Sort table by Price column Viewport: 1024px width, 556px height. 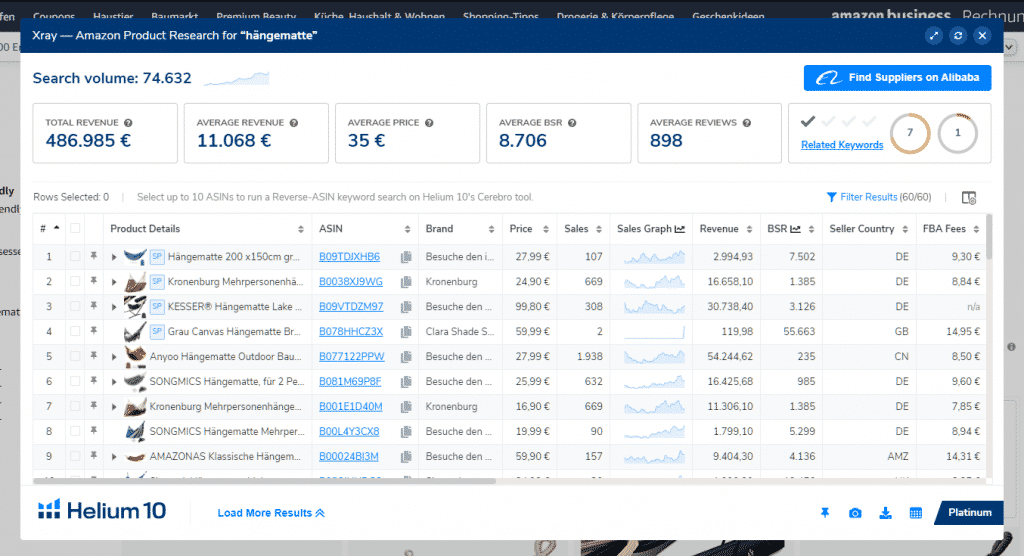click(x=545, y=229)
